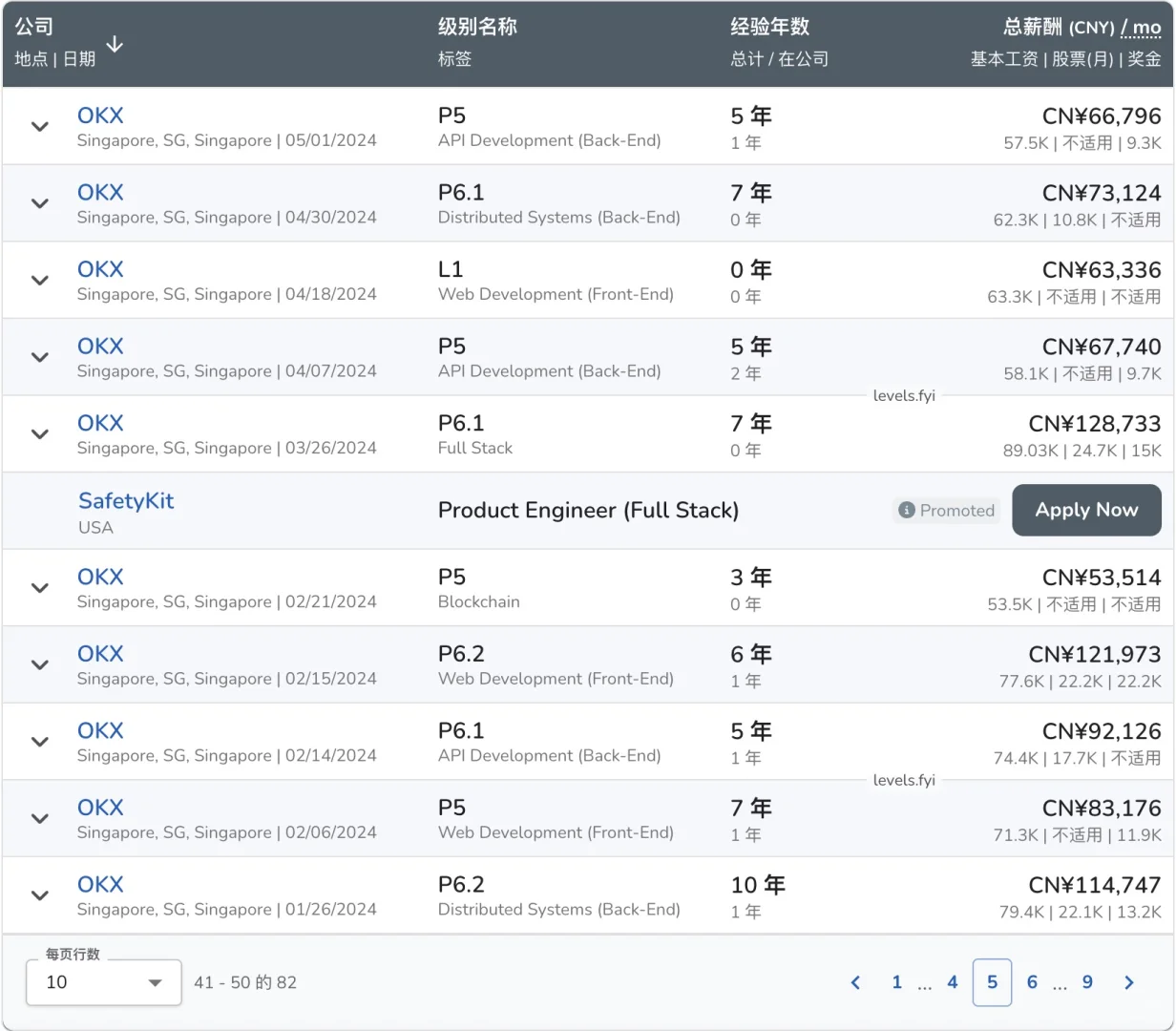Screen dimensions: 1176x1031
Task: Open OKX link in the 01/26/2024 row
Action: [100, 884]
